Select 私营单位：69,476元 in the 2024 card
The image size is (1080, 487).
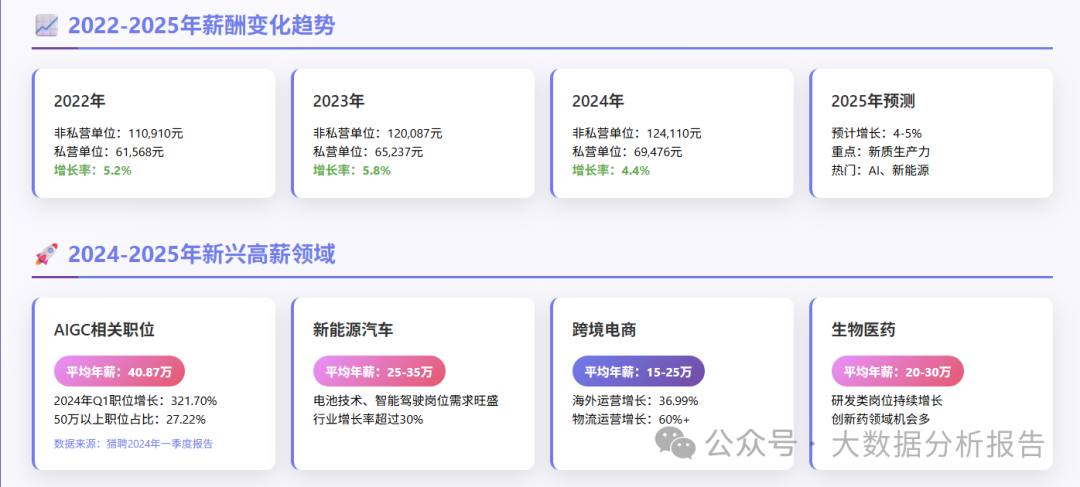point(627,152)
